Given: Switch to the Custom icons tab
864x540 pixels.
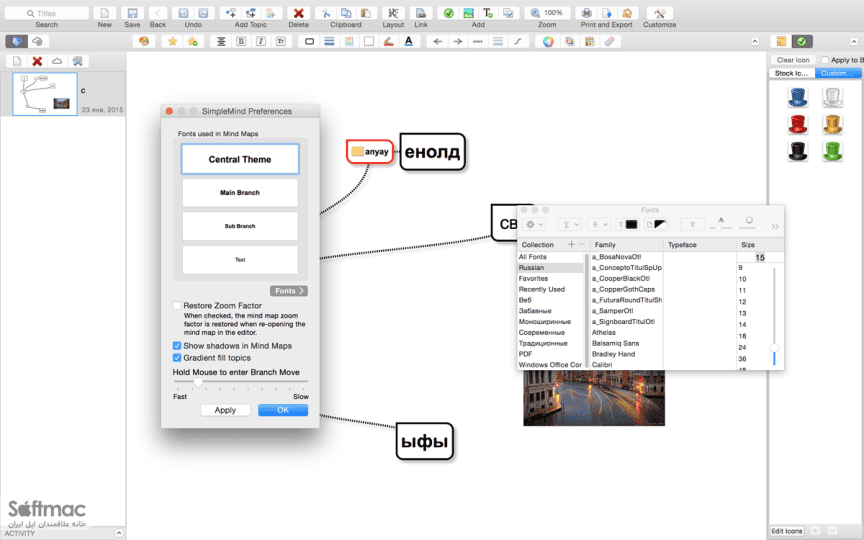Looking at the screenshot, I should [x=837, y=73].
